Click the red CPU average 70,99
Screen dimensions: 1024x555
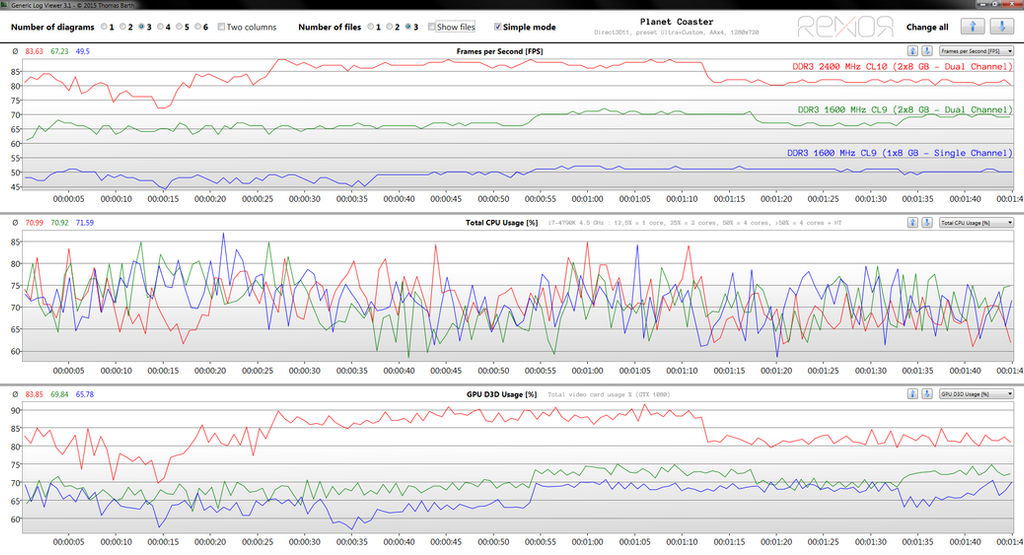coord(34,223)
